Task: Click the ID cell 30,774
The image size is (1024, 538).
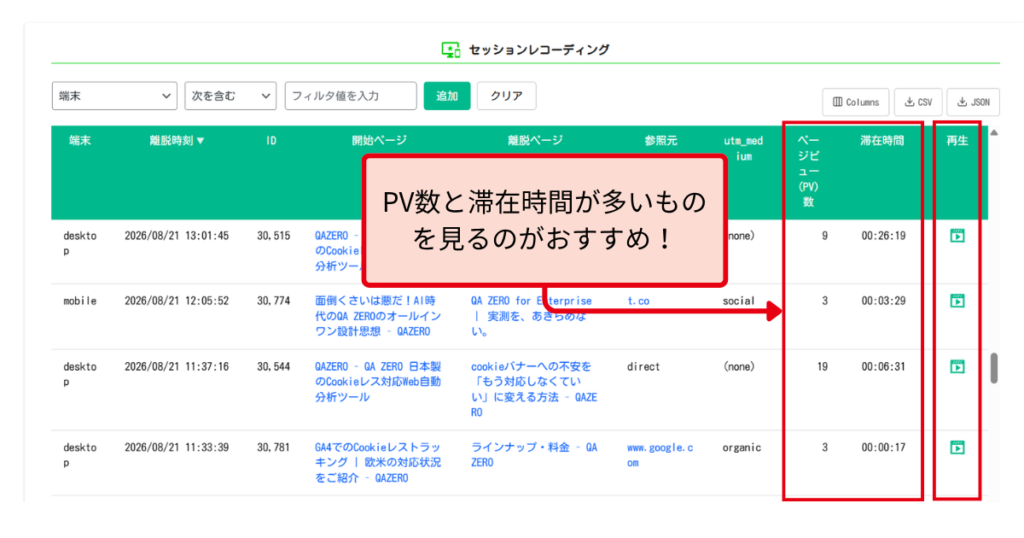Action: [x=273, y=301]
